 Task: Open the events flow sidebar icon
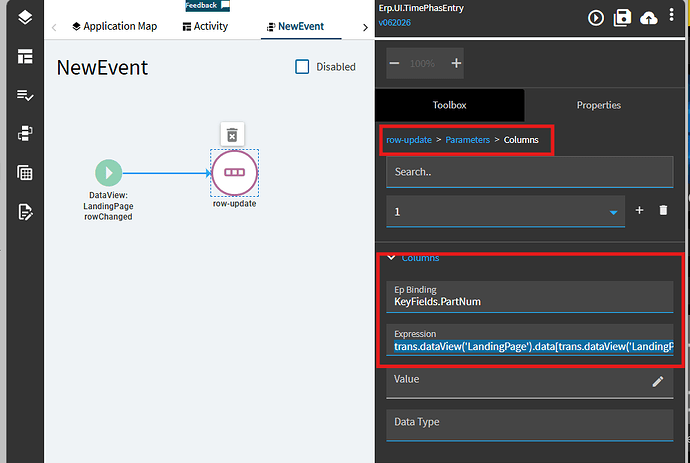[25, 133]
